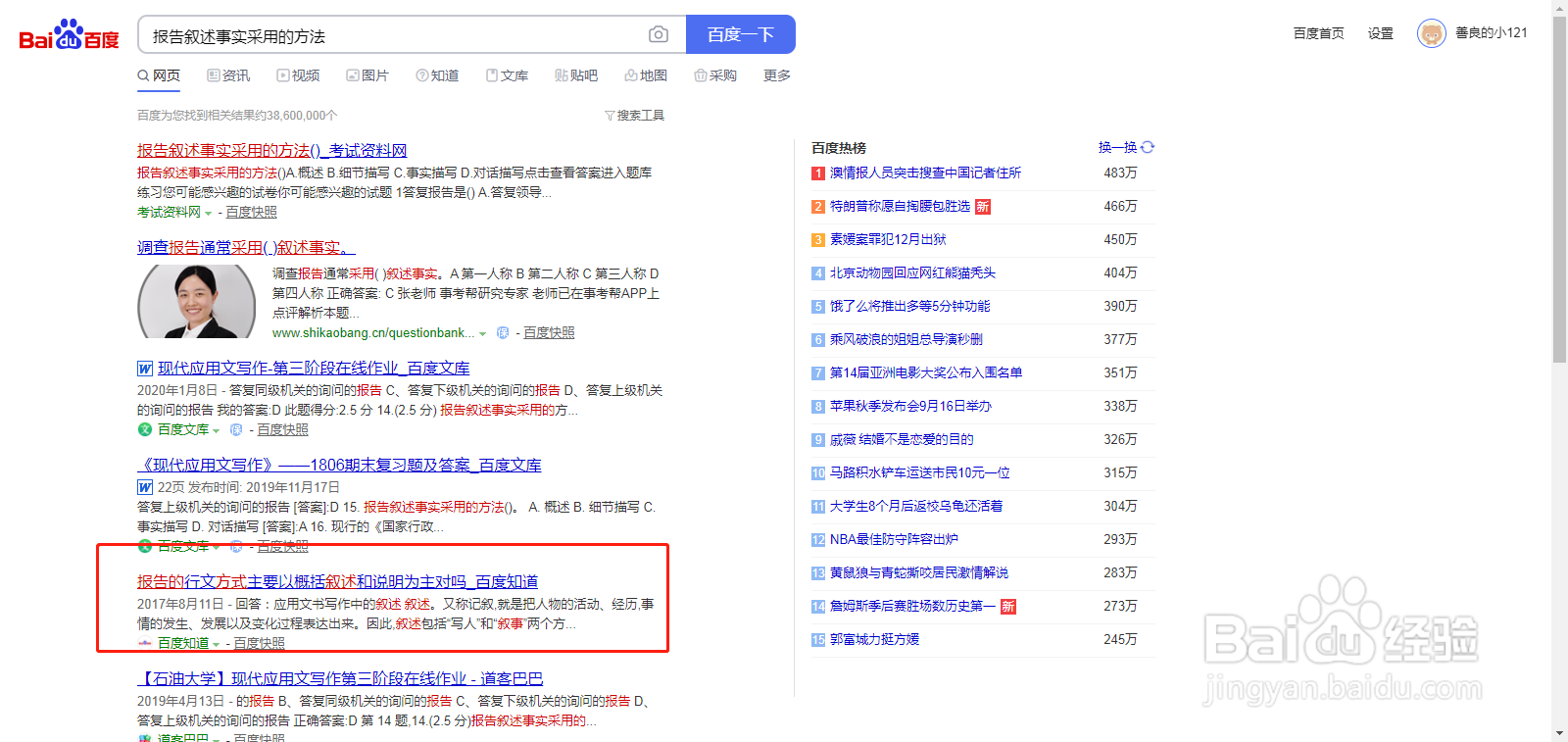Open hot topic 北京动物园回应网红熊猫秃头
The height and width of the screenshot is (742, 1568).
pos(912,272)
